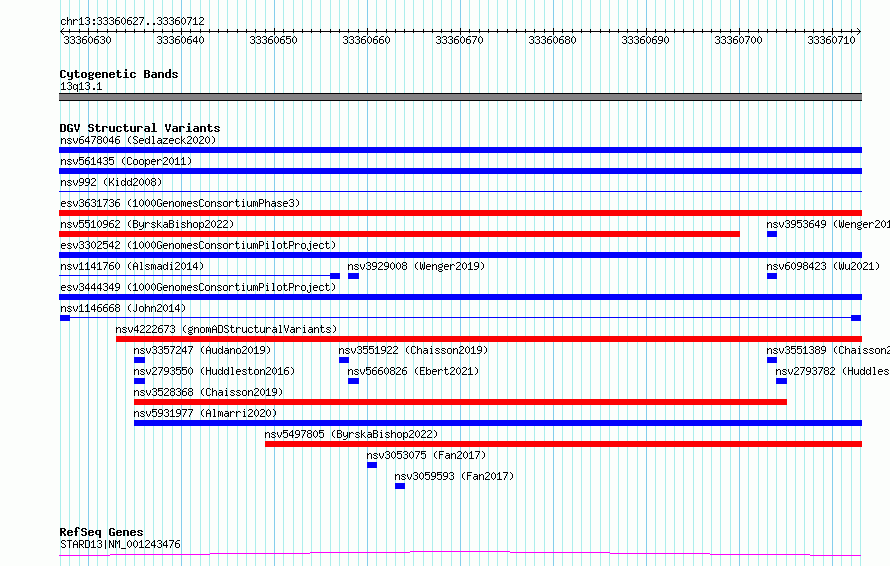The height and width of the screenshot is (566, 890).
Task: Click the chr13:33360627..33360712 region label
Action: tap(132, 22)
